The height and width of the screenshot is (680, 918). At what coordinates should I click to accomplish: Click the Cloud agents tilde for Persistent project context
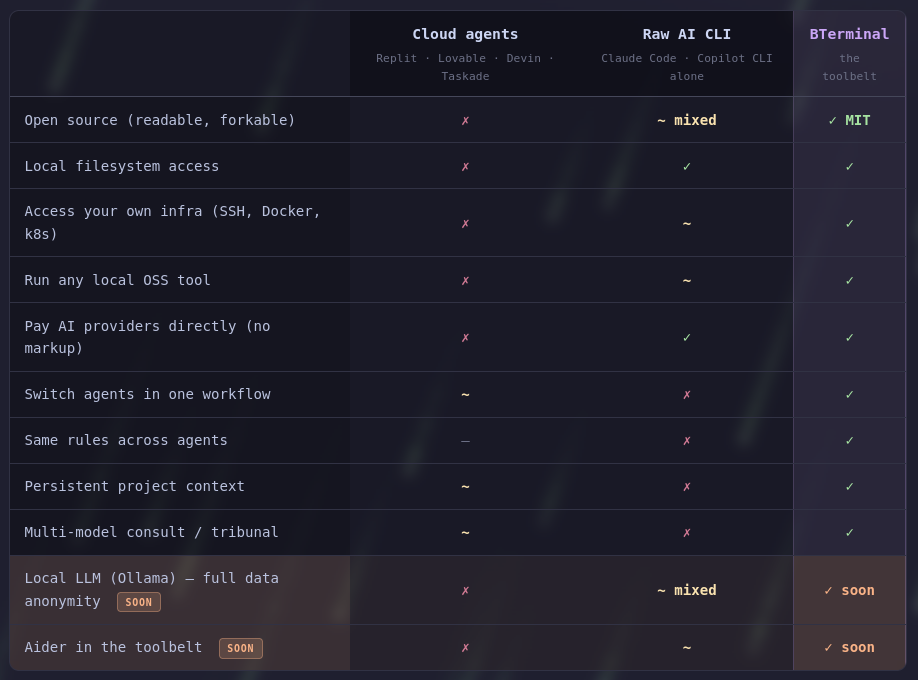coord(465,487)
